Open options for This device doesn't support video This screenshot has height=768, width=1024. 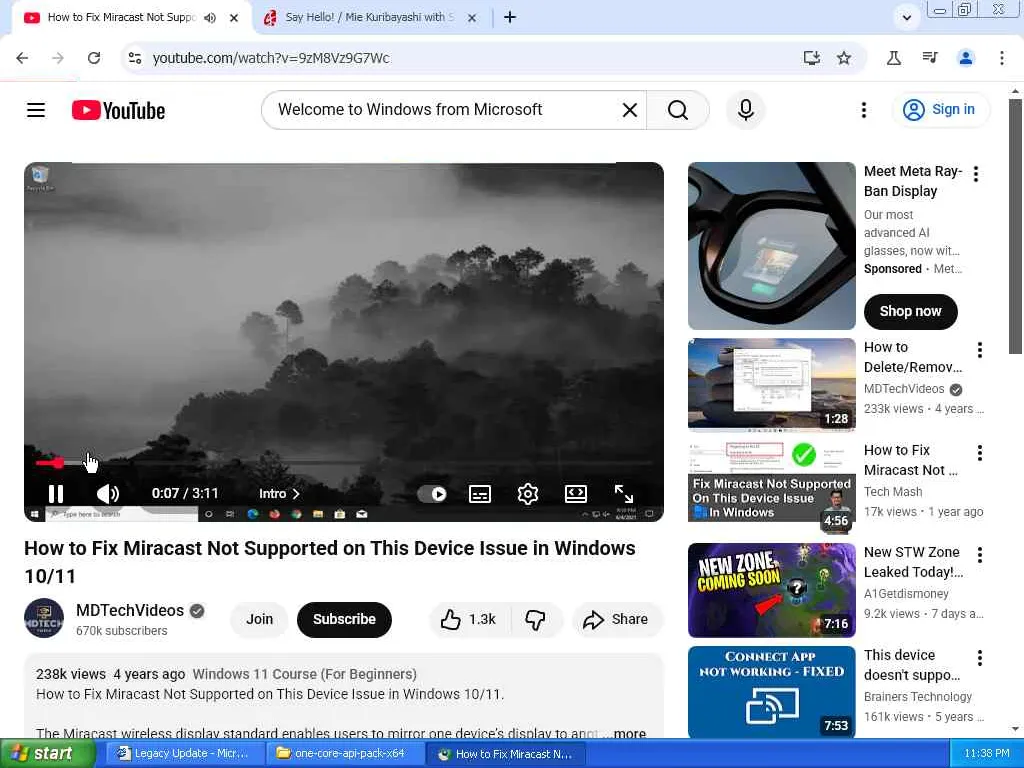[980, 658]
